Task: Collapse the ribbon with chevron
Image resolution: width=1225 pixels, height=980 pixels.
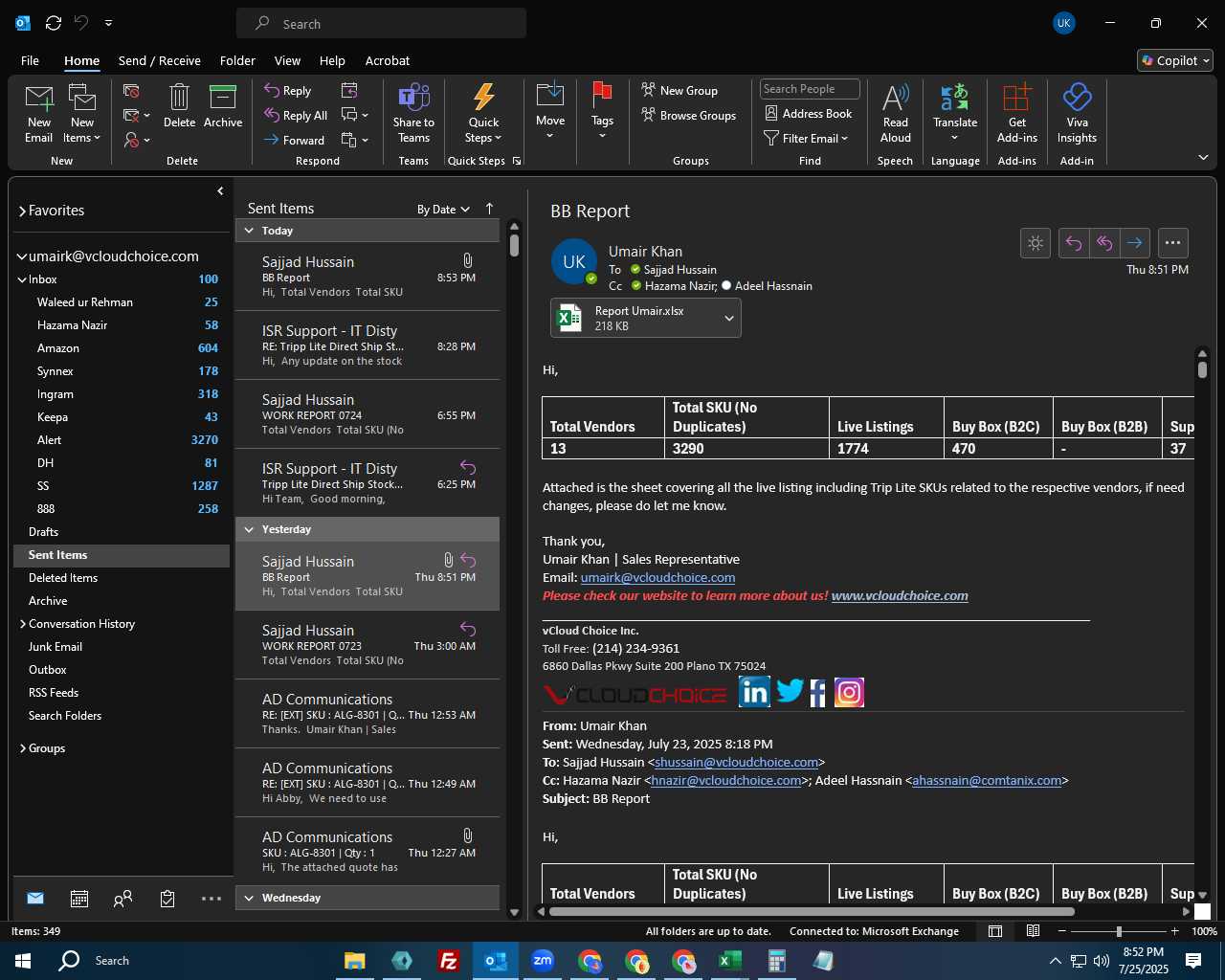Action: (1203, 158)
